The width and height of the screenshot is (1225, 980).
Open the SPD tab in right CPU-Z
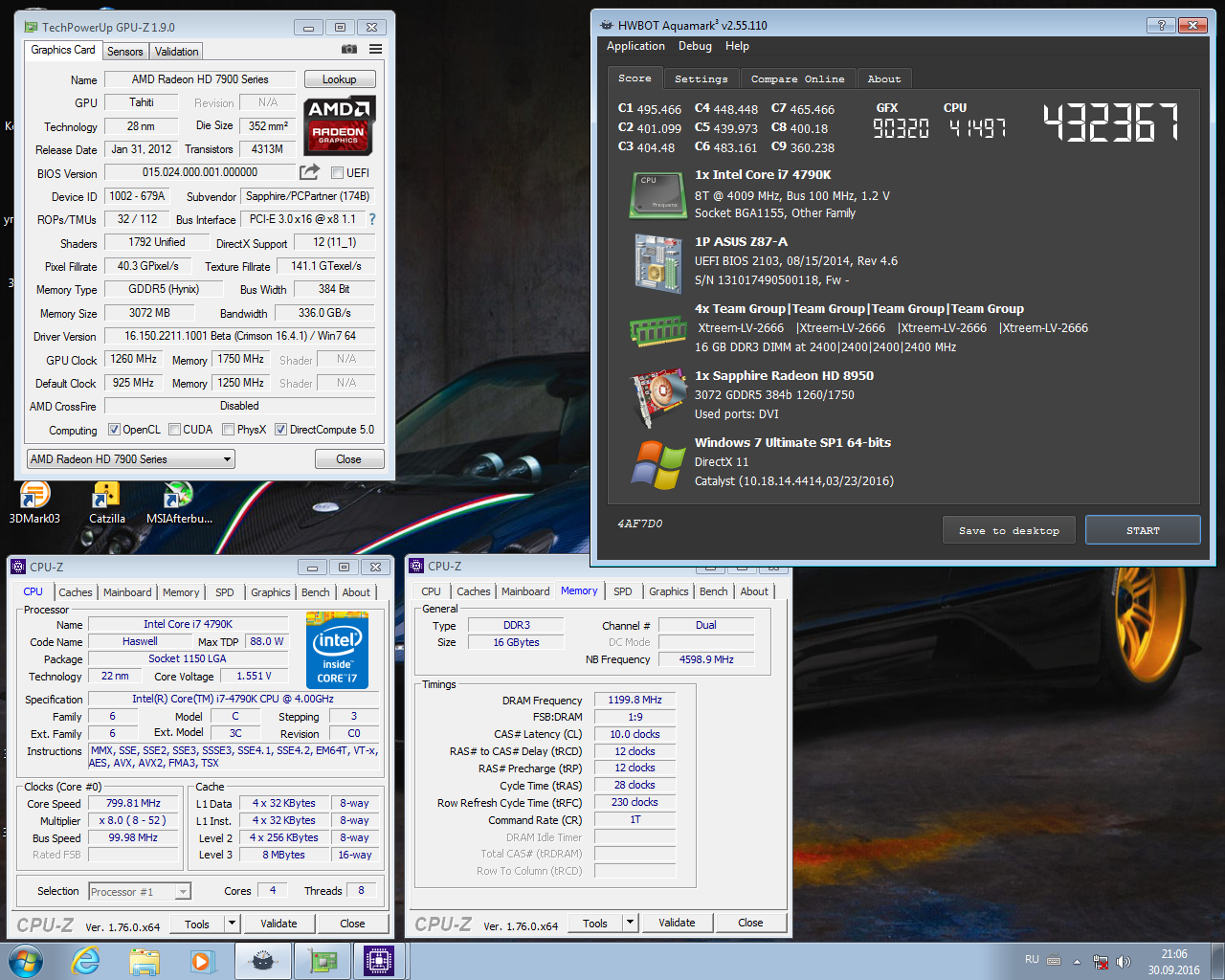pos(622,591)
